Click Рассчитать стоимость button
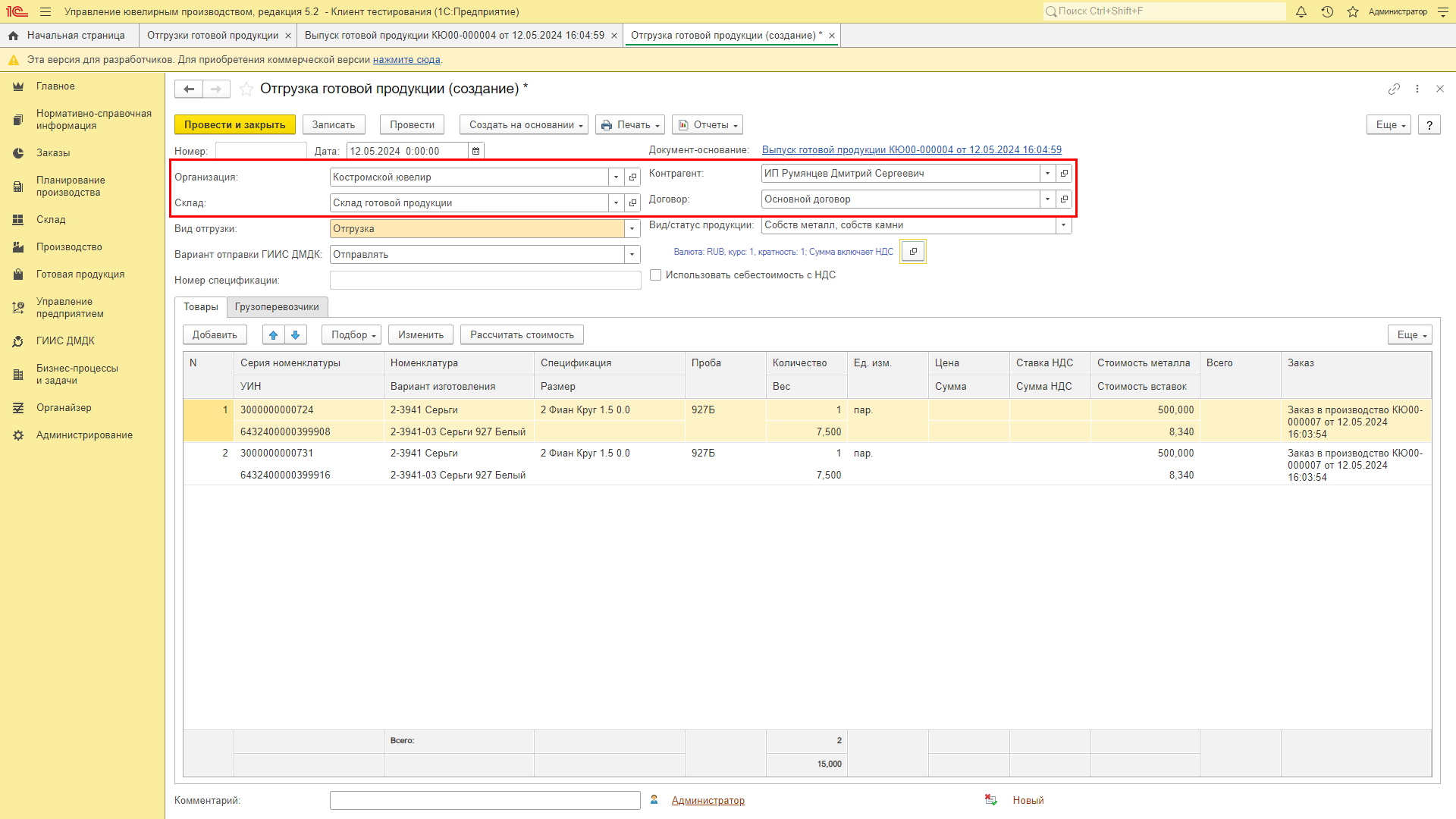The height and width of the screenshot is (819, 1456). point(522,335)
